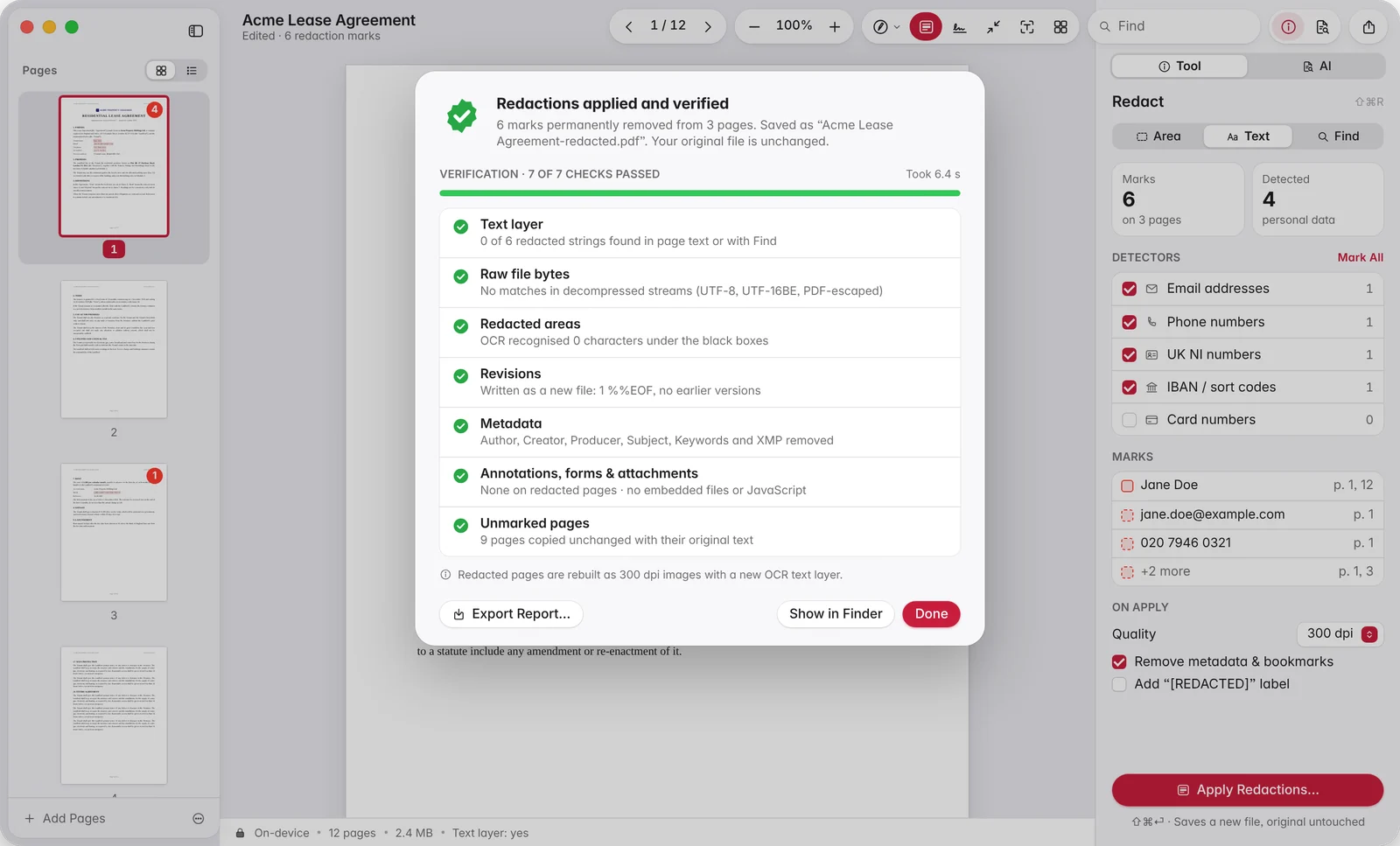
Task: Click the compress arrows icon
Action: [993, 27]
